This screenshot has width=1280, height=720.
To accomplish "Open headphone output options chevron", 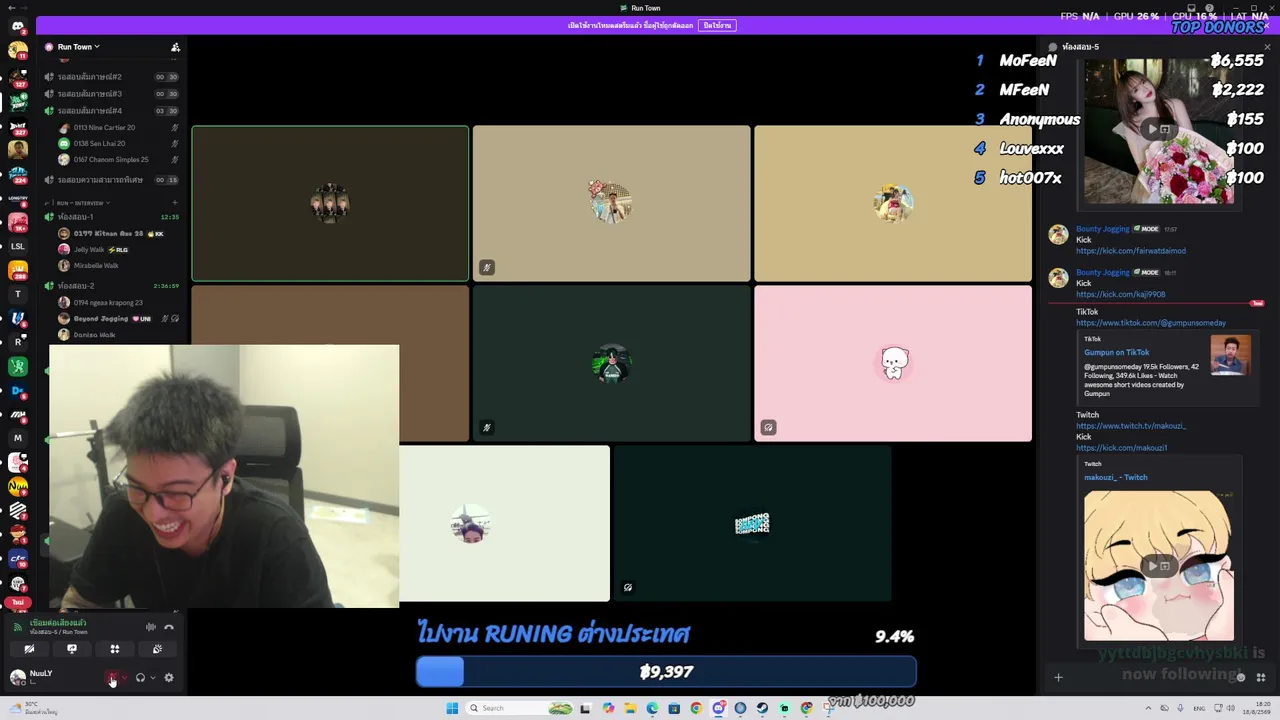I will point(151,678).
